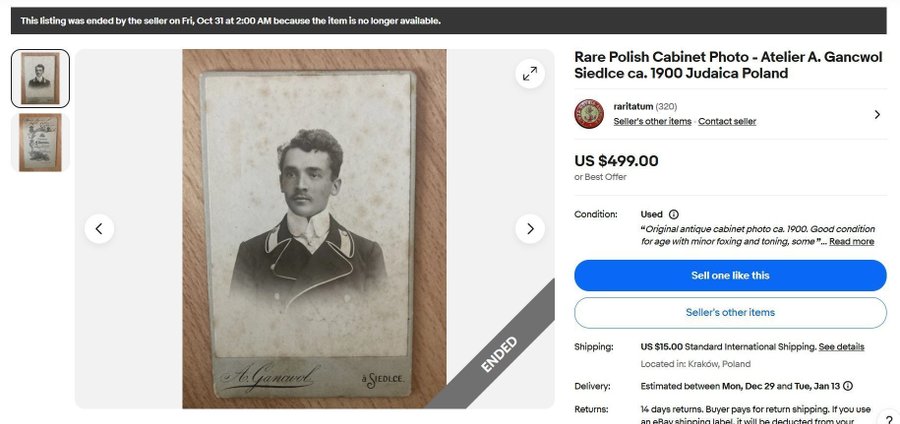Open shipping See details link
Screen dimensions: 900x424
pos(841,347)
